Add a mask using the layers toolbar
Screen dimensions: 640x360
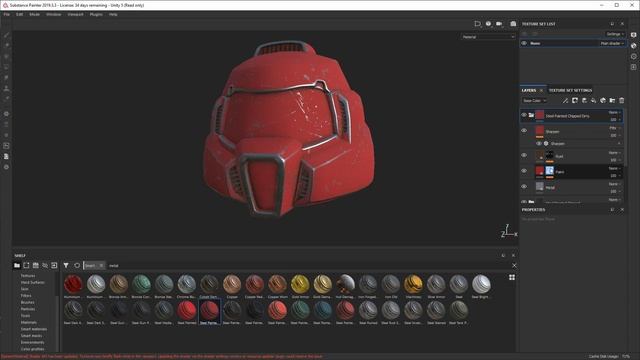pos(575,100)
